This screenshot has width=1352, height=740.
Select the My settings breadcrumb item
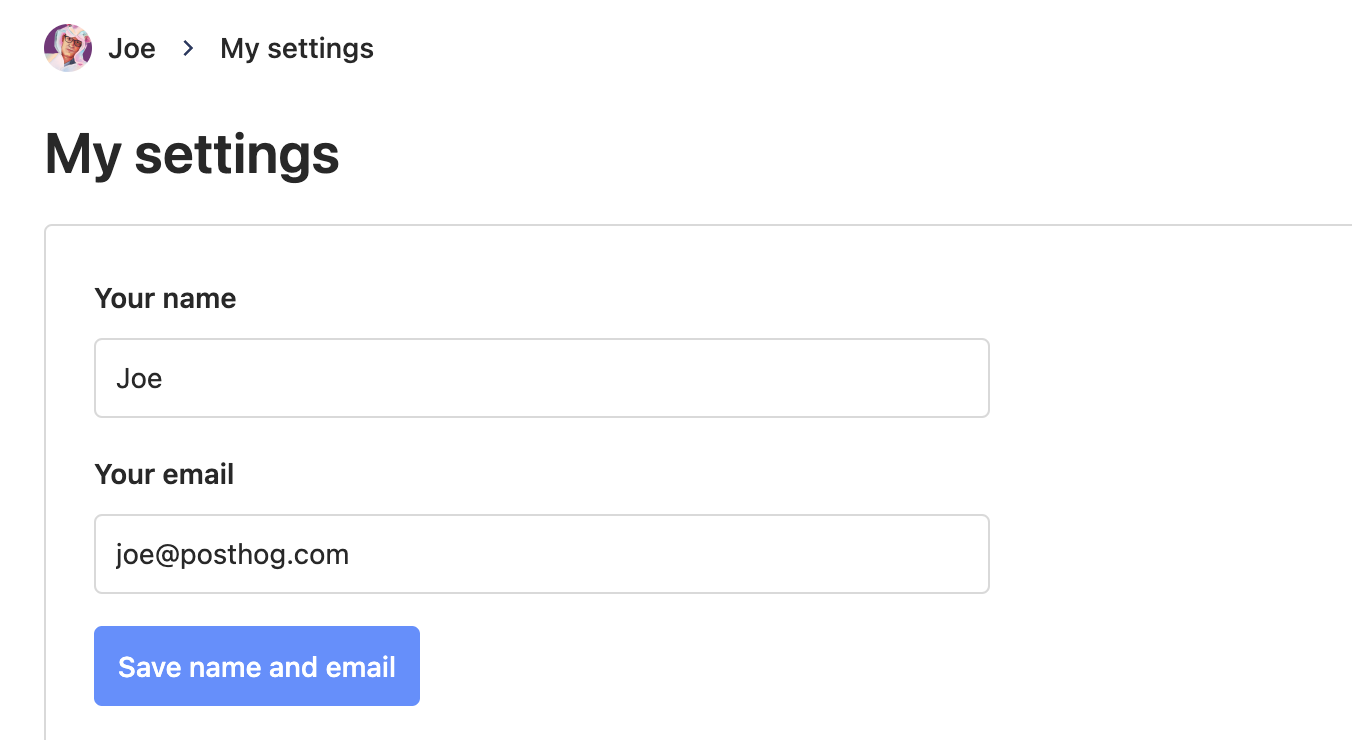pos(297,48)
